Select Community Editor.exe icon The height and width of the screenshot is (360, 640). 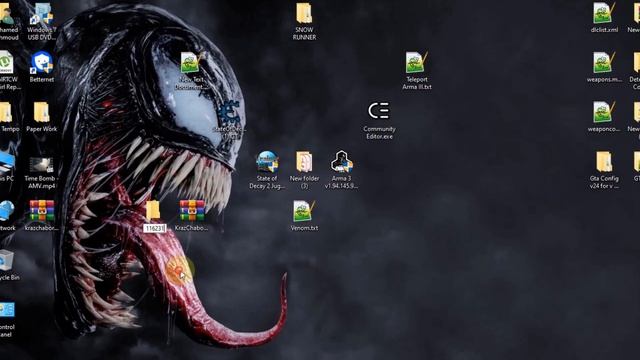coord(379,111)
